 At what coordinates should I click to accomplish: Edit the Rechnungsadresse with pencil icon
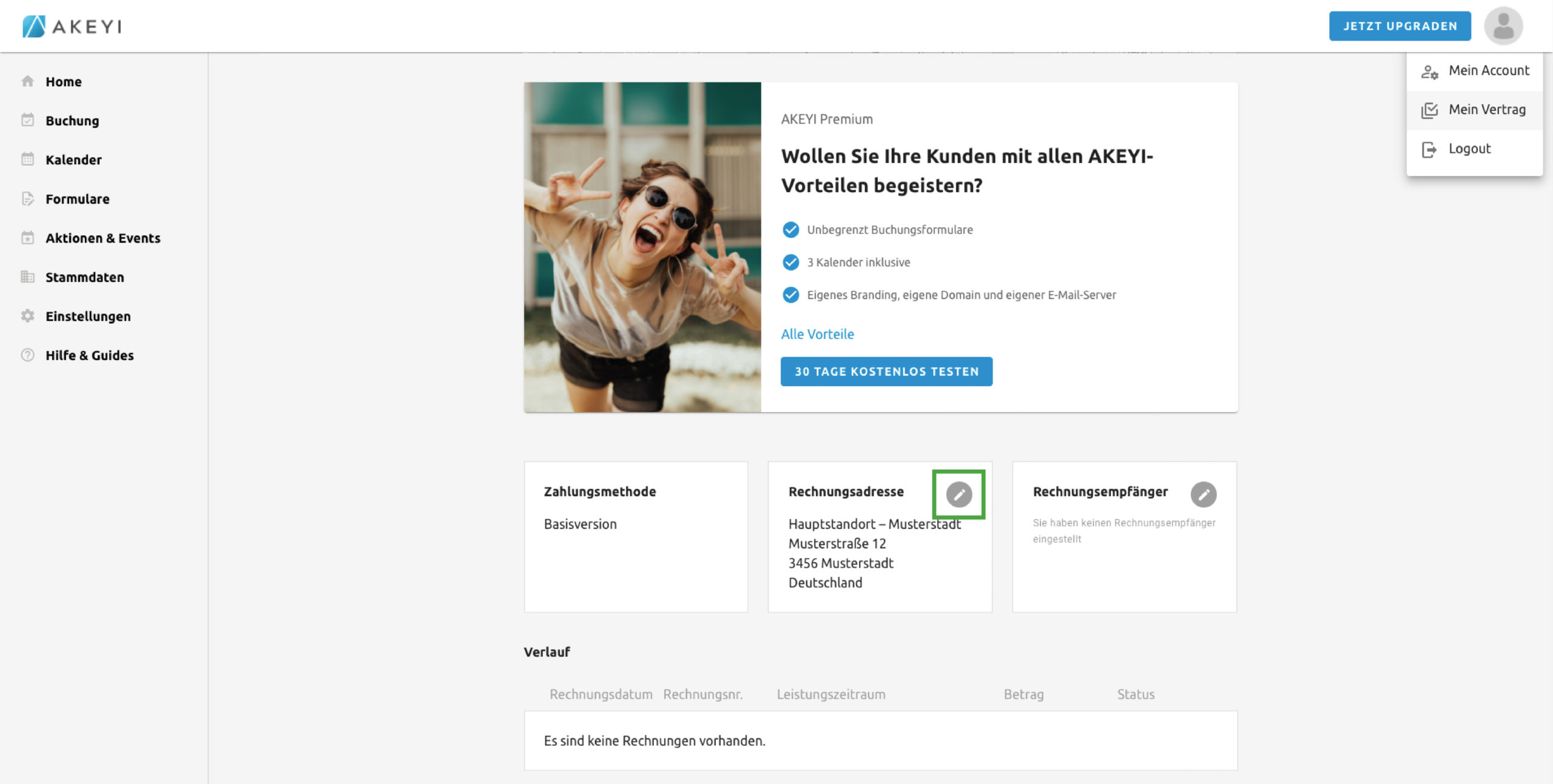[x=958, y=494]
